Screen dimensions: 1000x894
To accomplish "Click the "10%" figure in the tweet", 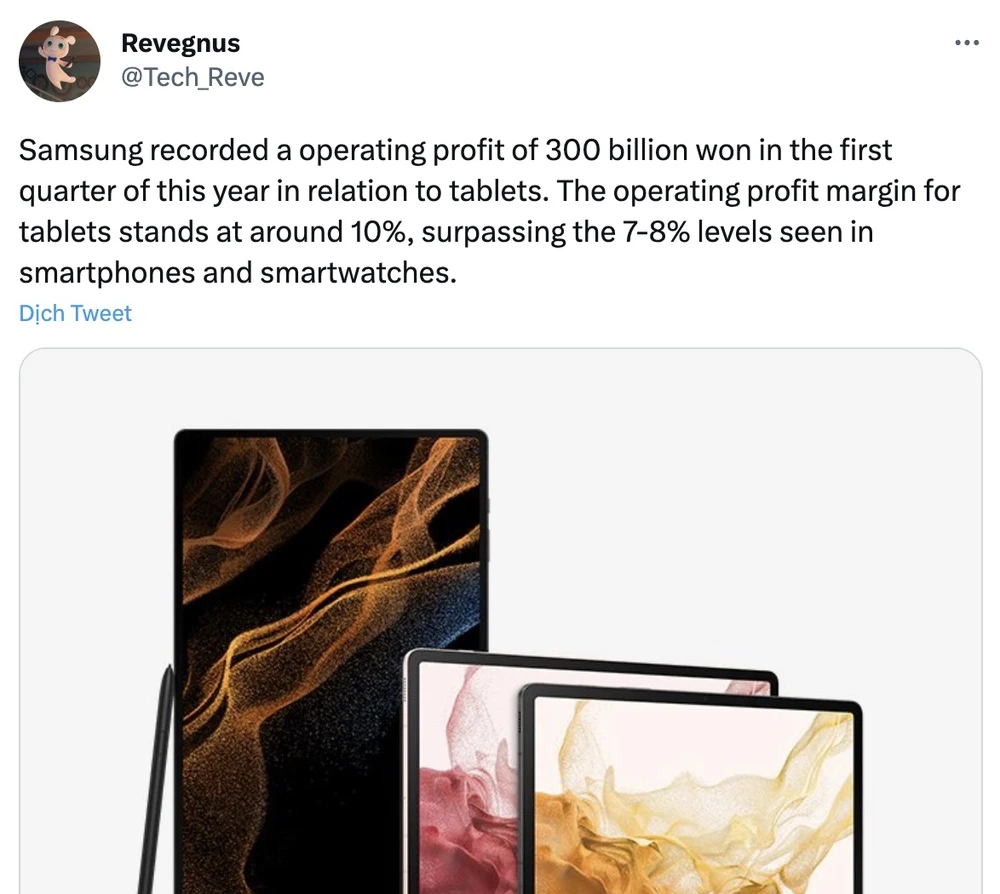I will pyautogui.click(x=378, y=232).
